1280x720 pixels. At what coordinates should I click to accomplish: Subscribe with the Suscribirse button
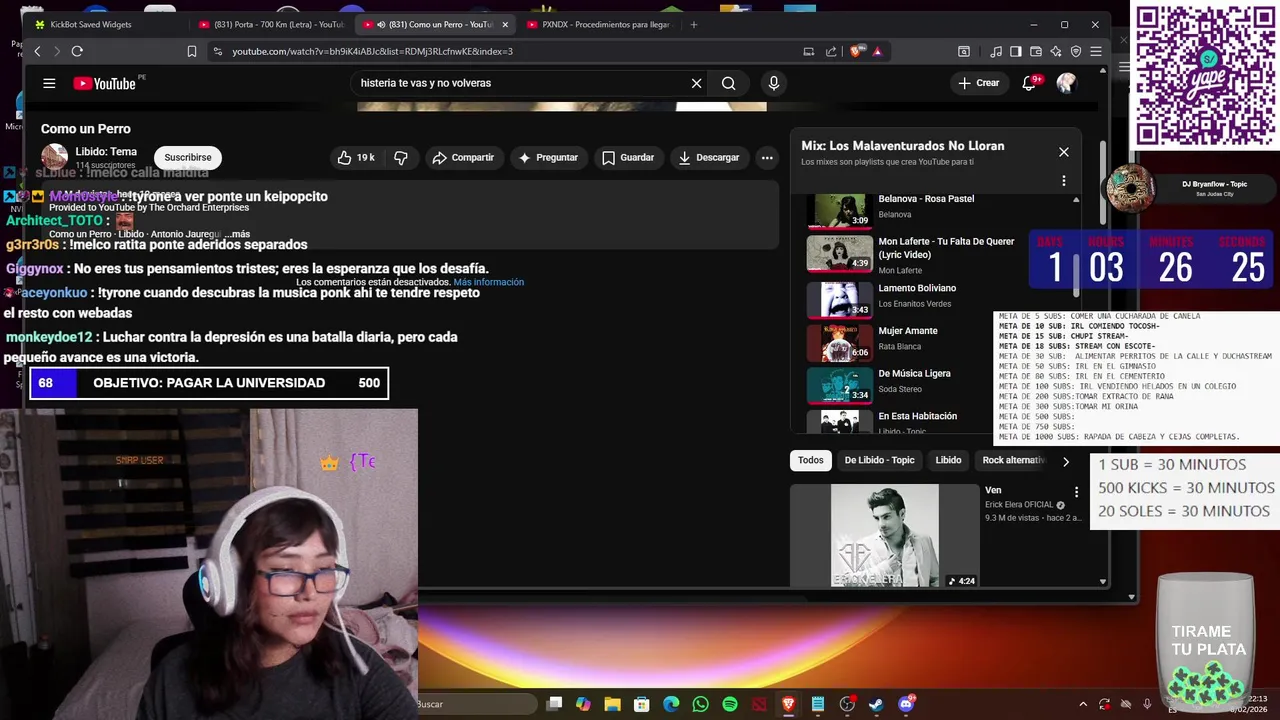(188, 157)
